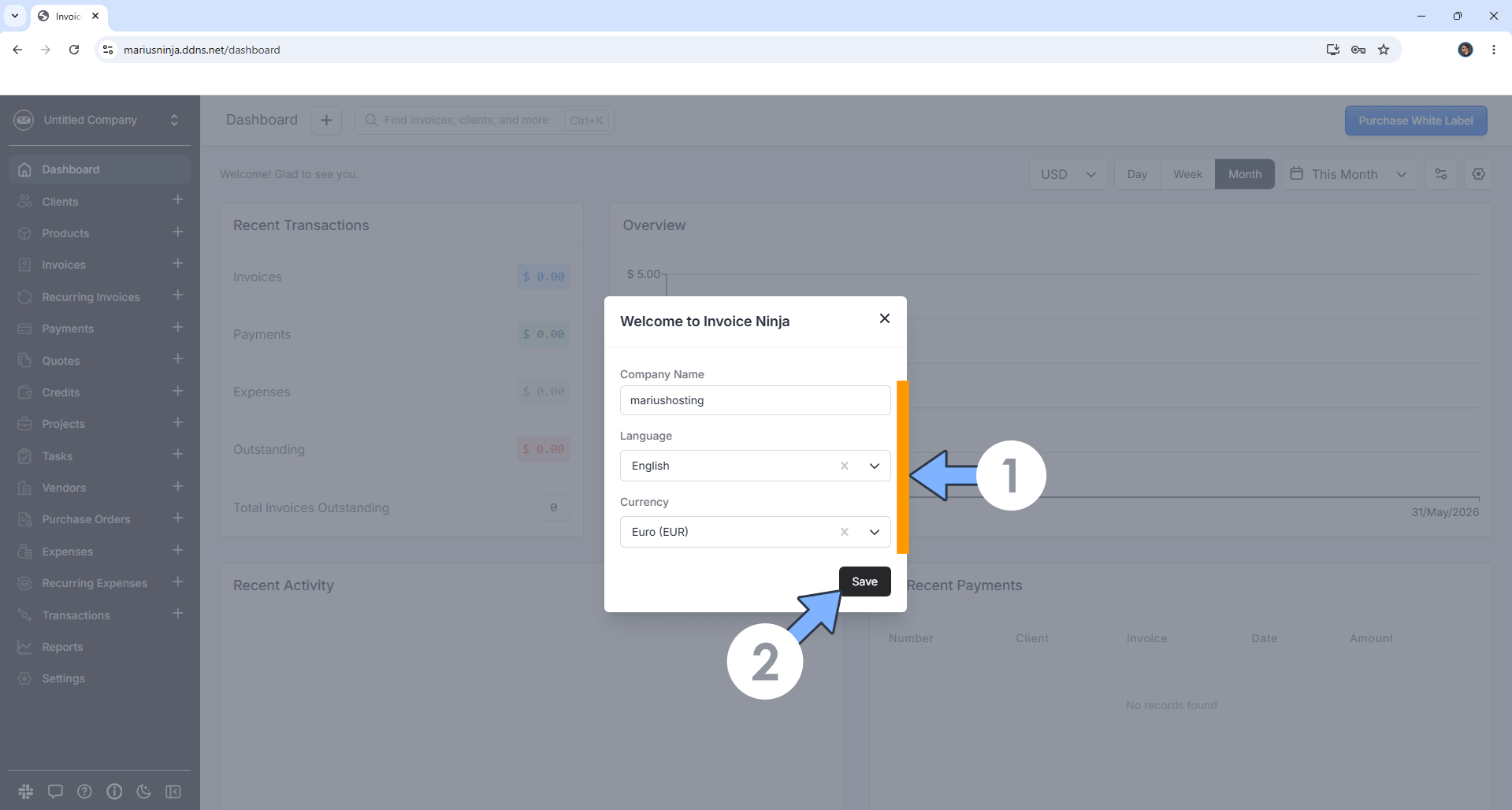Open Transactions in the sidebar

click(x=76, y=615)
